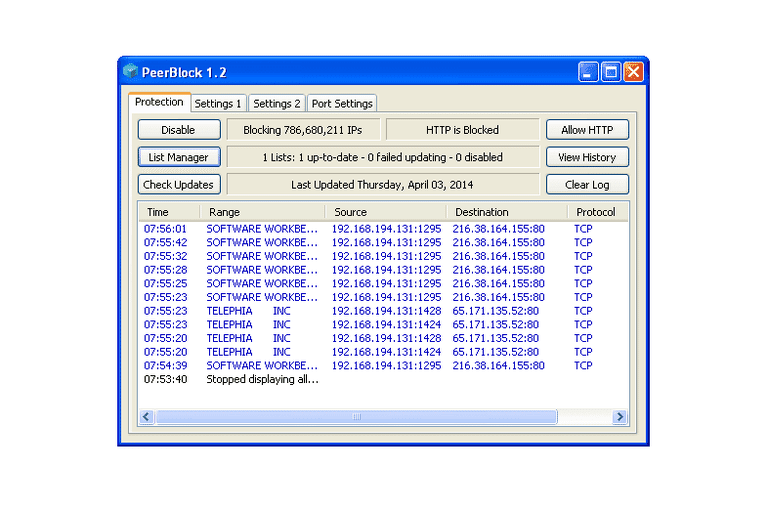Select the log row at 07:56:01
The height and width of the screenshot is (512, 768).
(384, 229)
